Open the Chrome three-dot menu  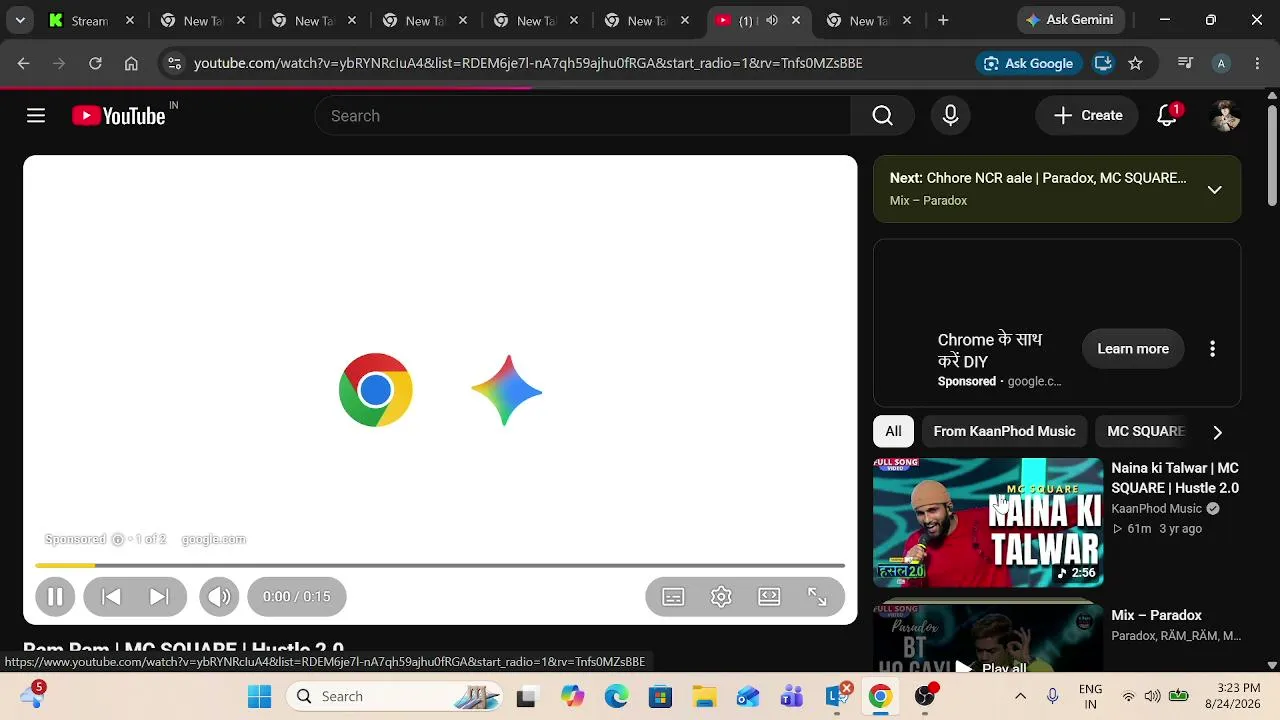pyautogui.click(x=1256, y=63)
